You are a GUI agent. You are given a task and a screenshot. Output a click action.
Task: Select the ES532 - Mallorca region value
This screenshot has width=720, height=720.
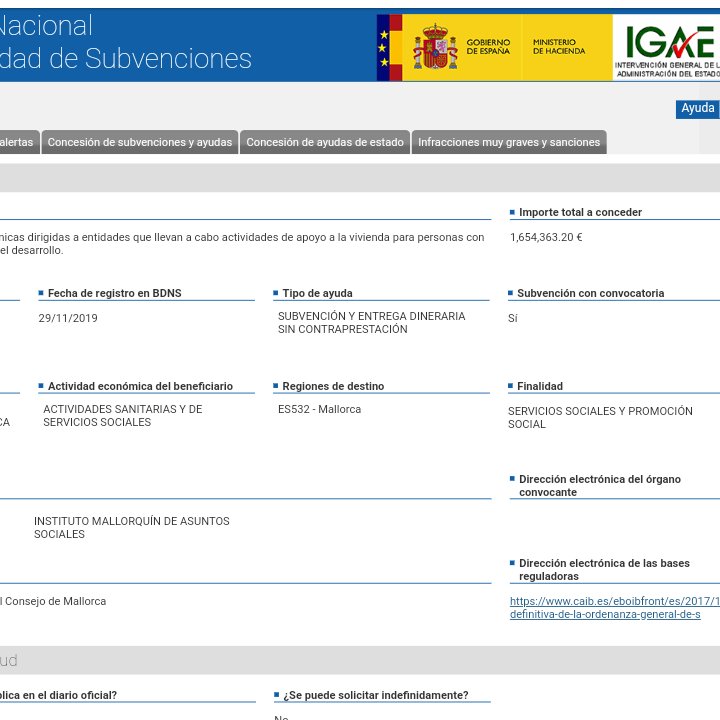319,409
